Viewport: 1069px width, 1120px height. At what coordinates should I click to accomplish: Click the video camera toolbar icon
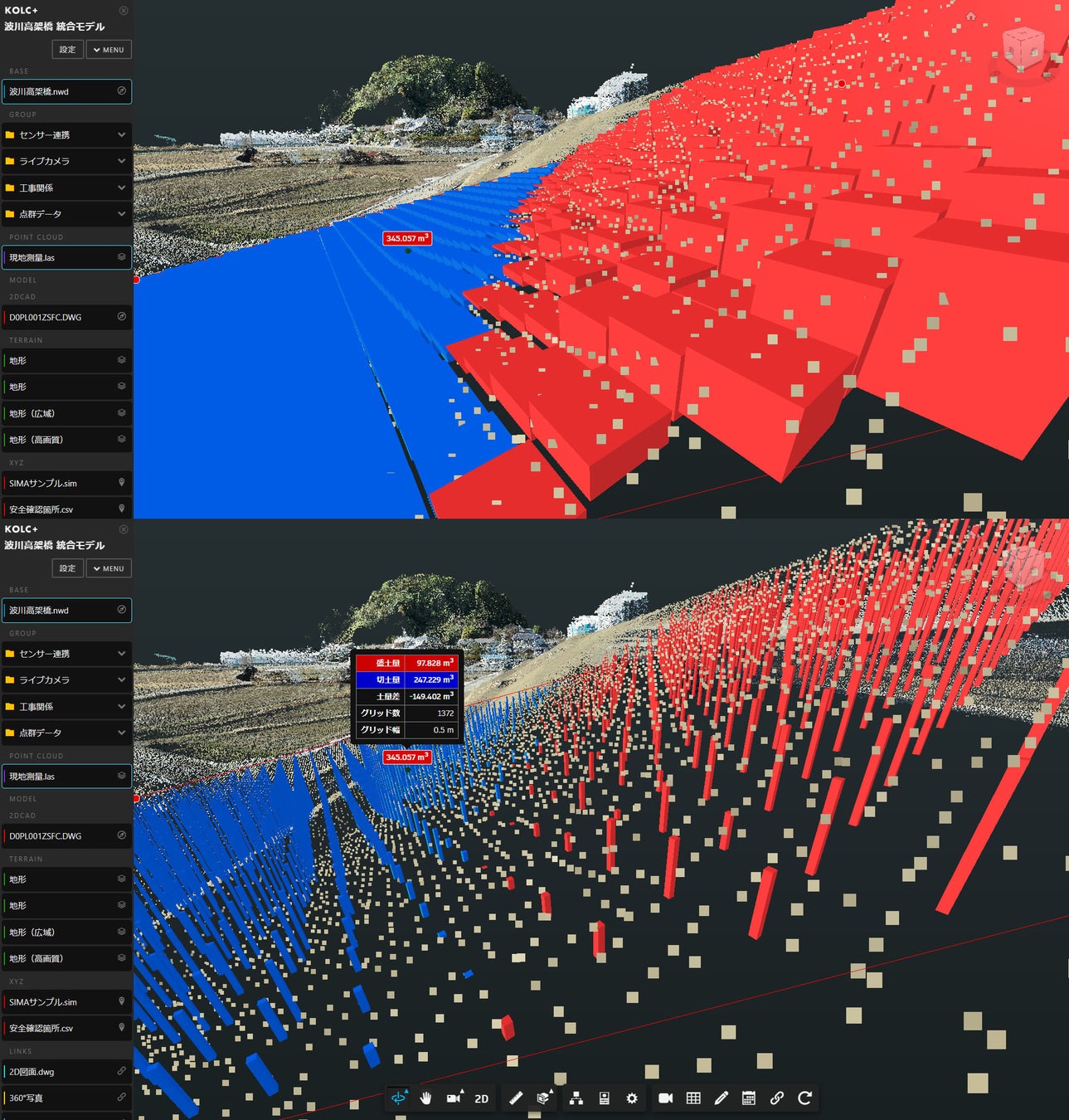pyautogui.click(x=665, y=1098)
